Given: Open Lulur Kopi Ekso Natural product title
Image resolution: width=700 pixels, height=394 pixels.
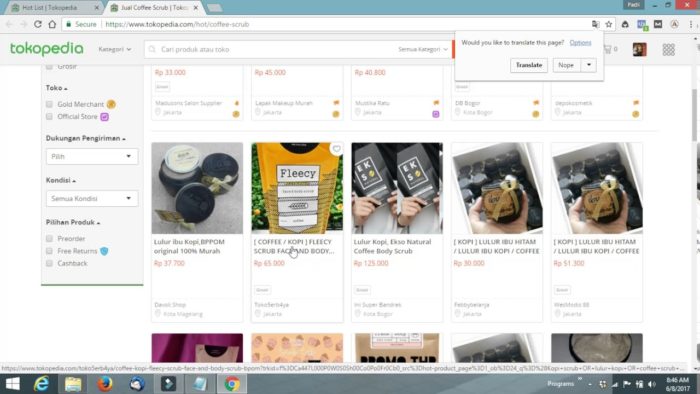Looking at the screenshot, I should click(x=392, y=246).
